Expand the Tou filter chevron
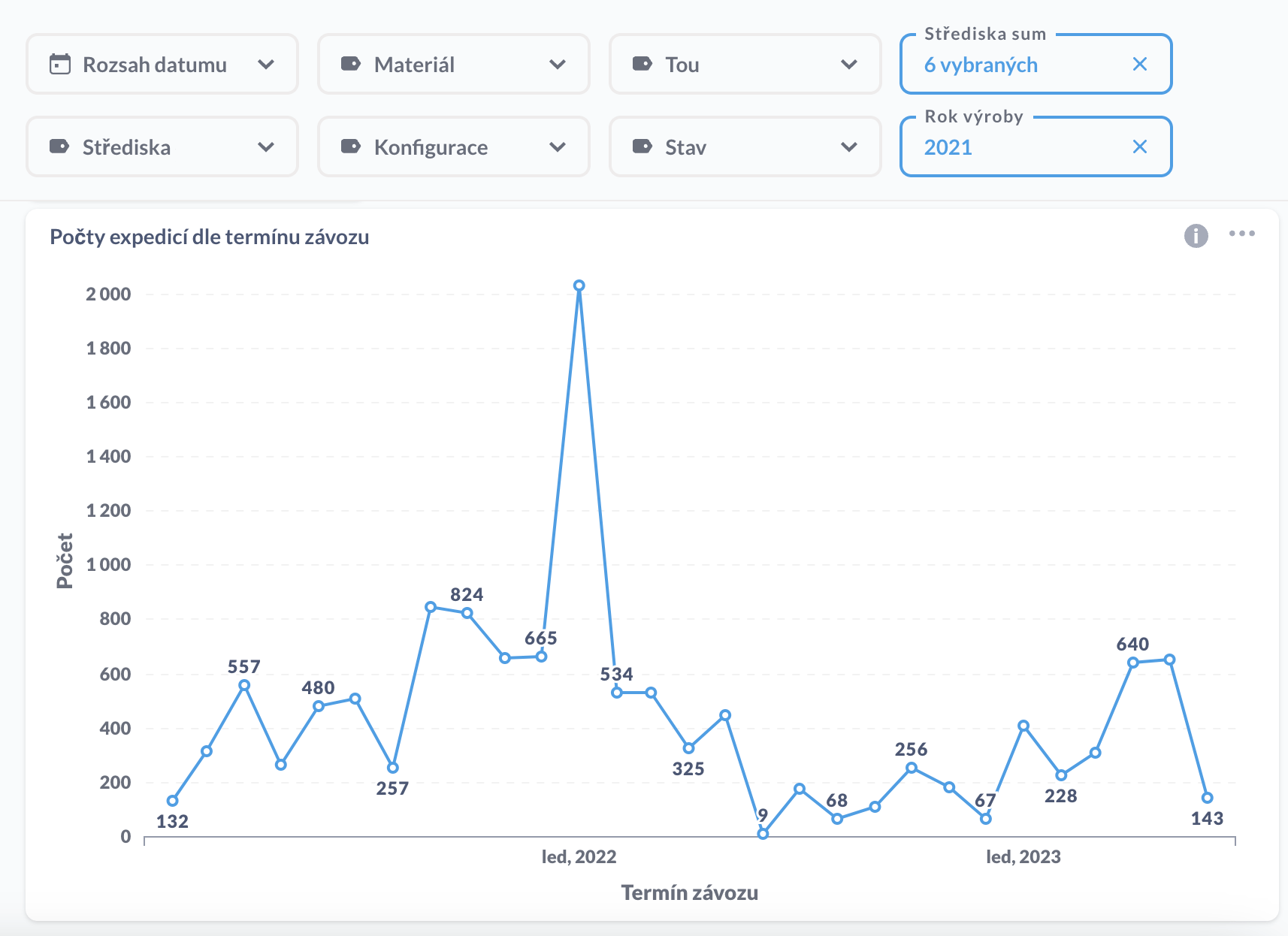1288x936 pixels. tap(849, 65)
